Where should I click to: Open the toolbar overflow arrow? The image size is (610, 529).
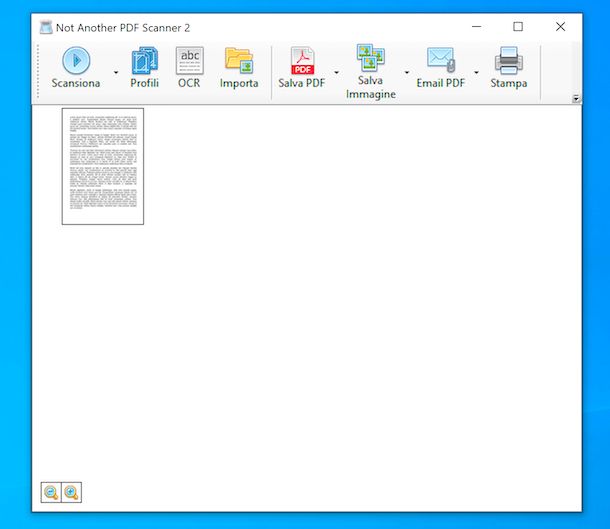click(576, 99)
